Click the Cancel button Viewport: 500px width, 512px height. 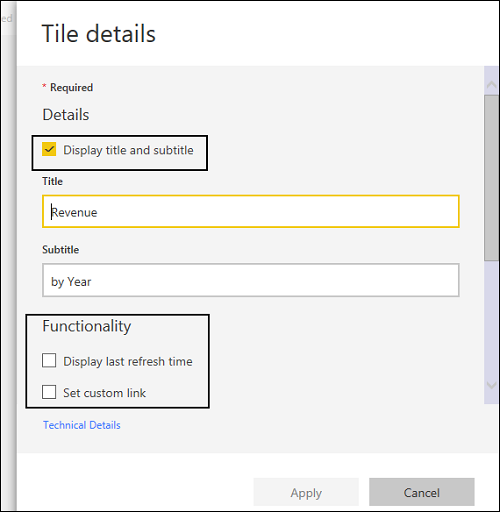tap(422, 492)
